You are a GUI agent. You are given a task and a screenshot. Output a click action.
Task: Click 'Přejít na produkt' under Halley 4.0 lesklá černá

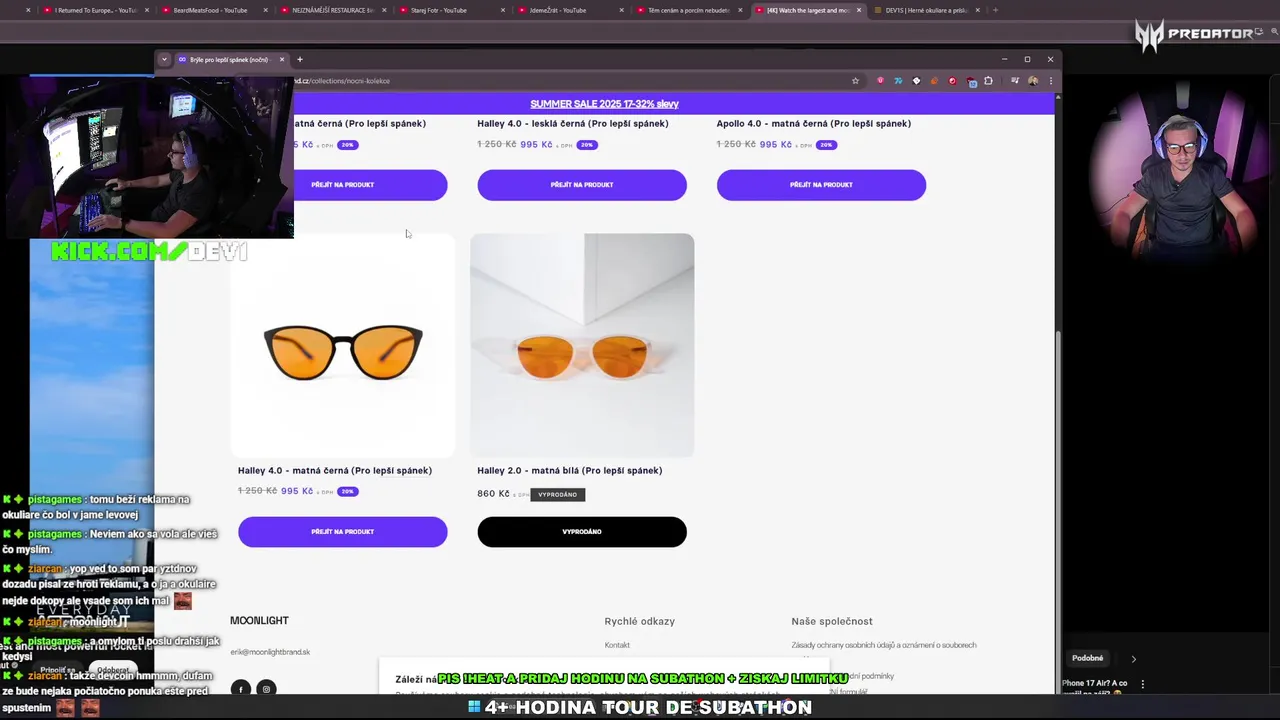pos(582,185)
